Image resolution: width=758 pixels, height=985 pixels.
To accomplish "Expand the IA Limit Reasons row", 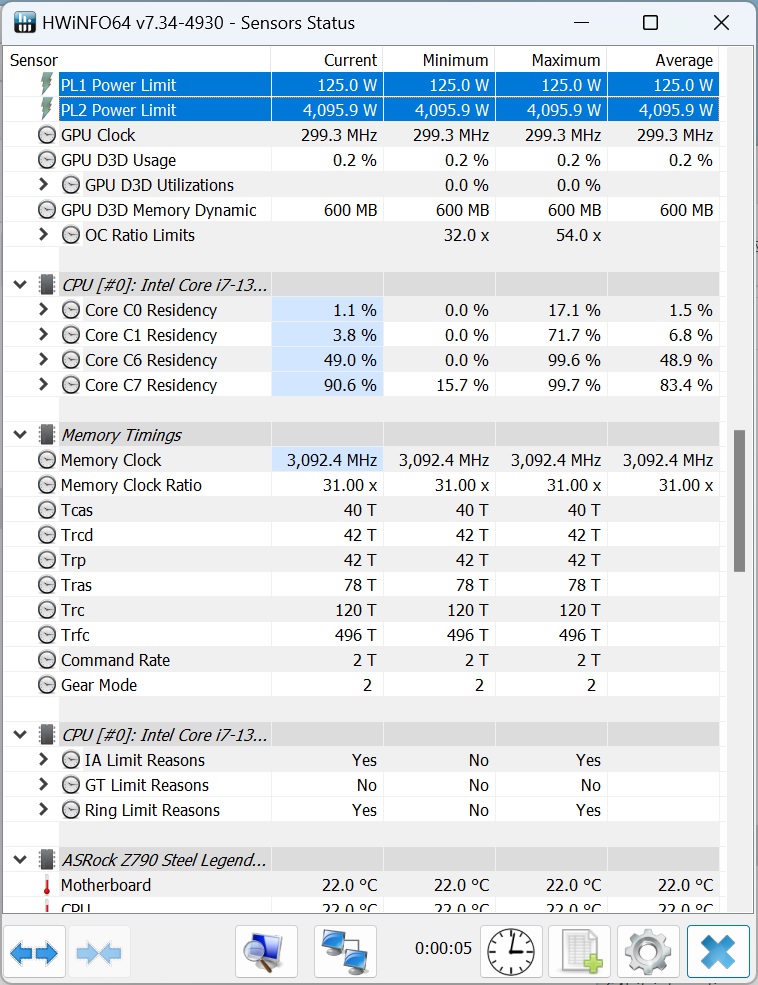I will 43,760.
